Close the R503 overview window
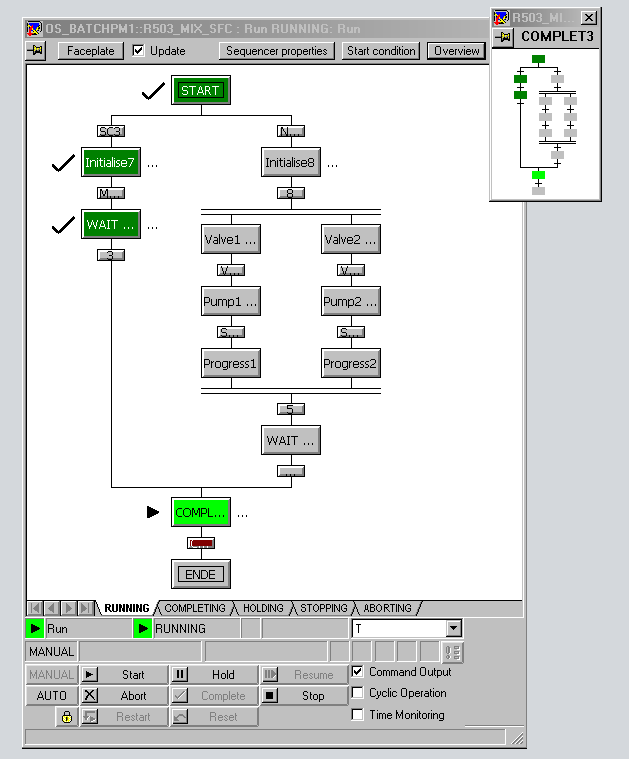Image resolution: width=629 pixels, height=759 pixels. point(589,18)
